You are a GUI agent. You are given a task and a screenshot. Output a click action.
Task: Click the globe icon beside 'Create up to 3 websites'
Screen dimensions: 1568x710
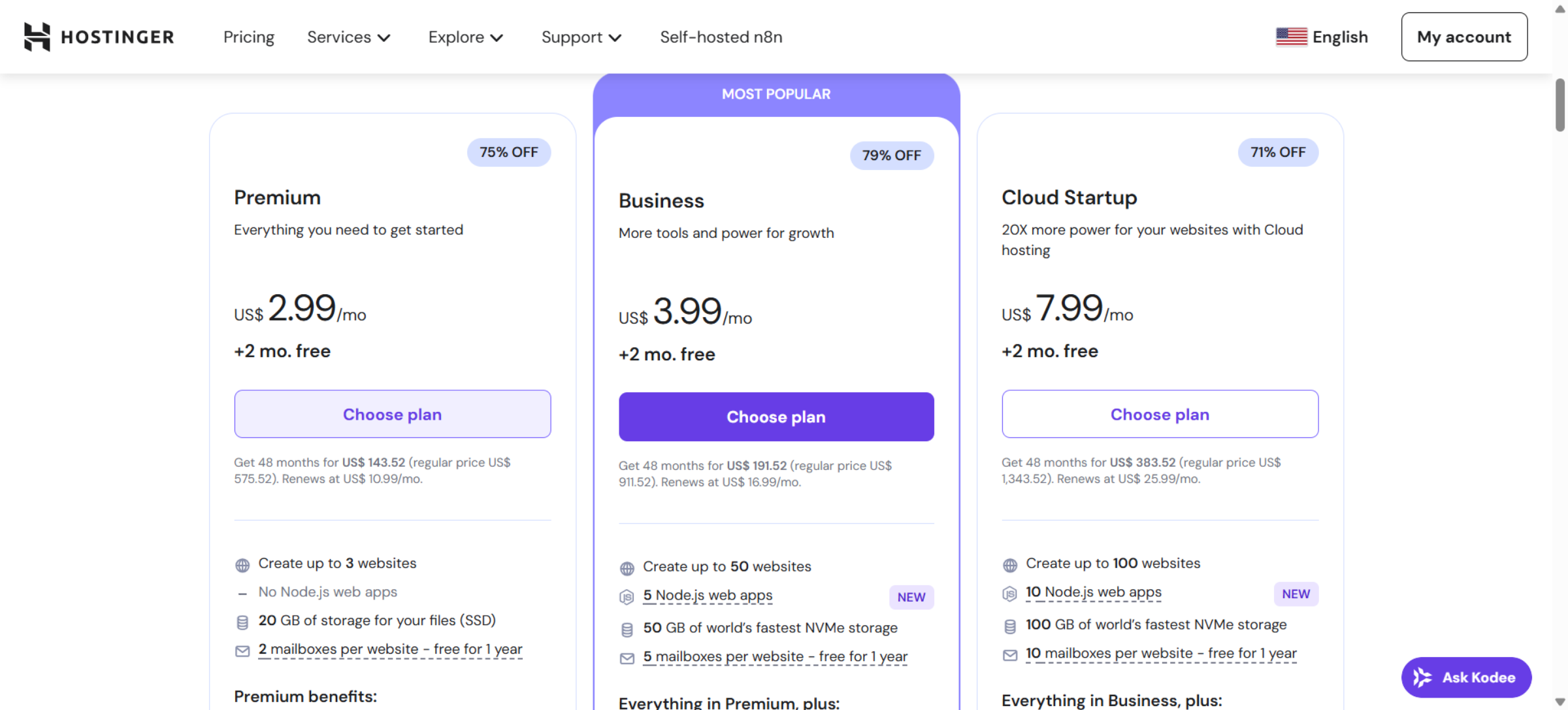click(242, 564)
